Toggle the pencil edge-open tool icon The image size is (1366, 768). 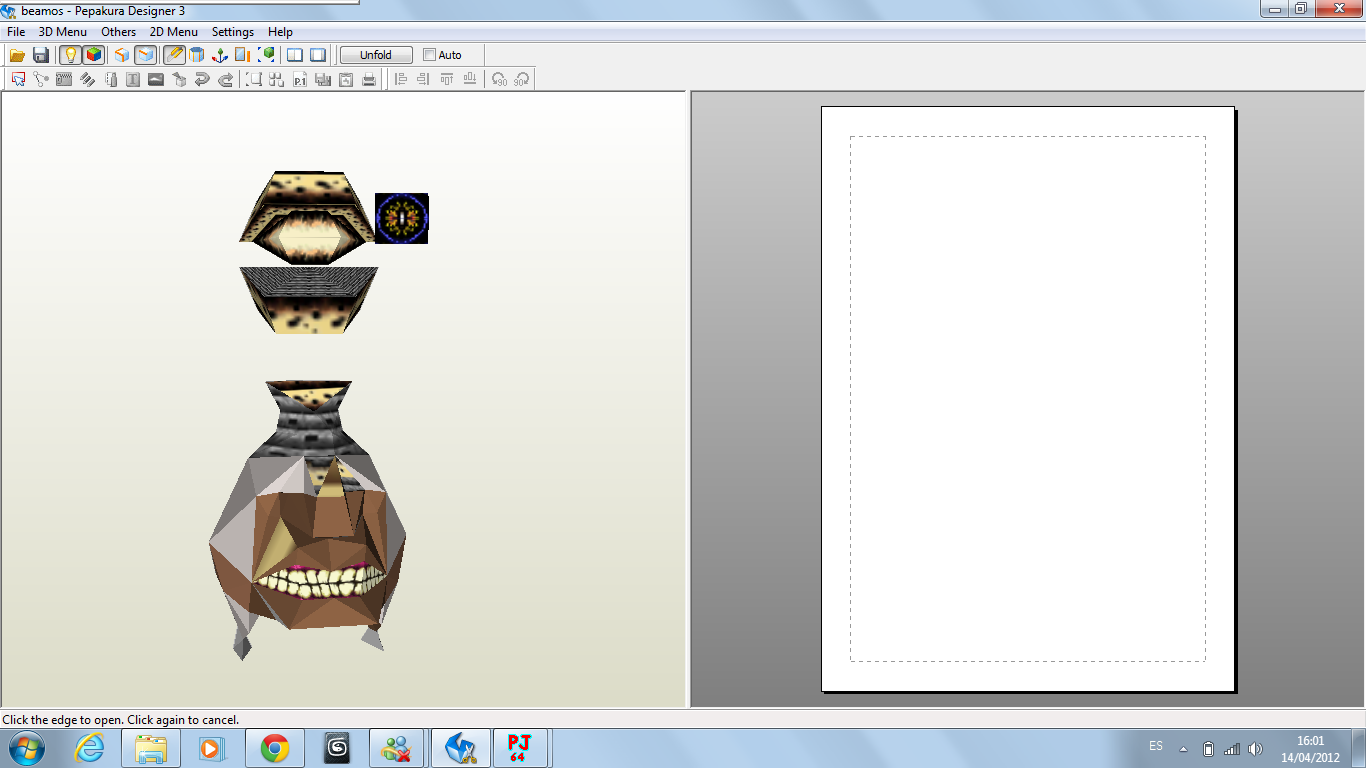174,55
